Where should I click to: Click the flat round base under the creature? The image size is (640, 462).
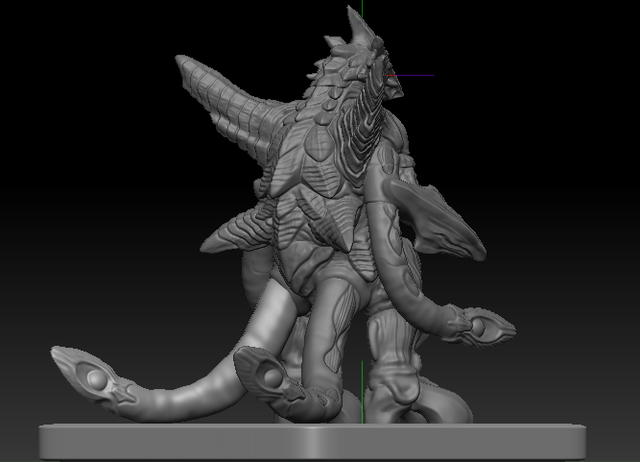(x=312, y=442)
